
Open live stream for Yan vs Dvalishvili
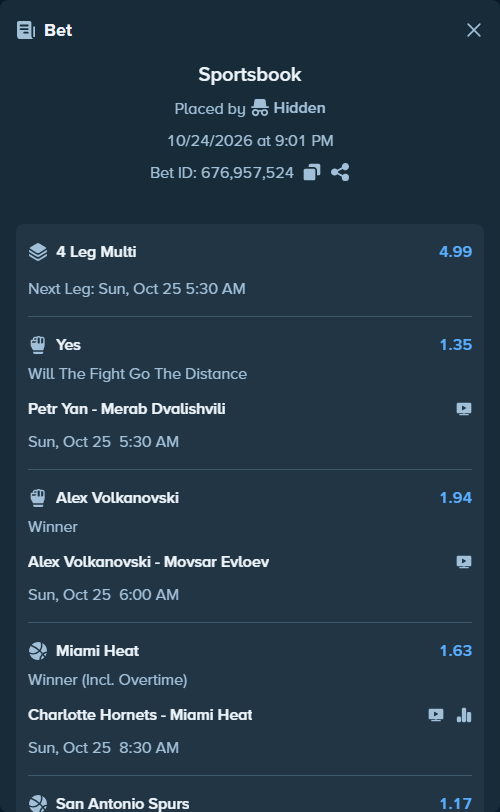pyautogui.click(x=464, y=409)
